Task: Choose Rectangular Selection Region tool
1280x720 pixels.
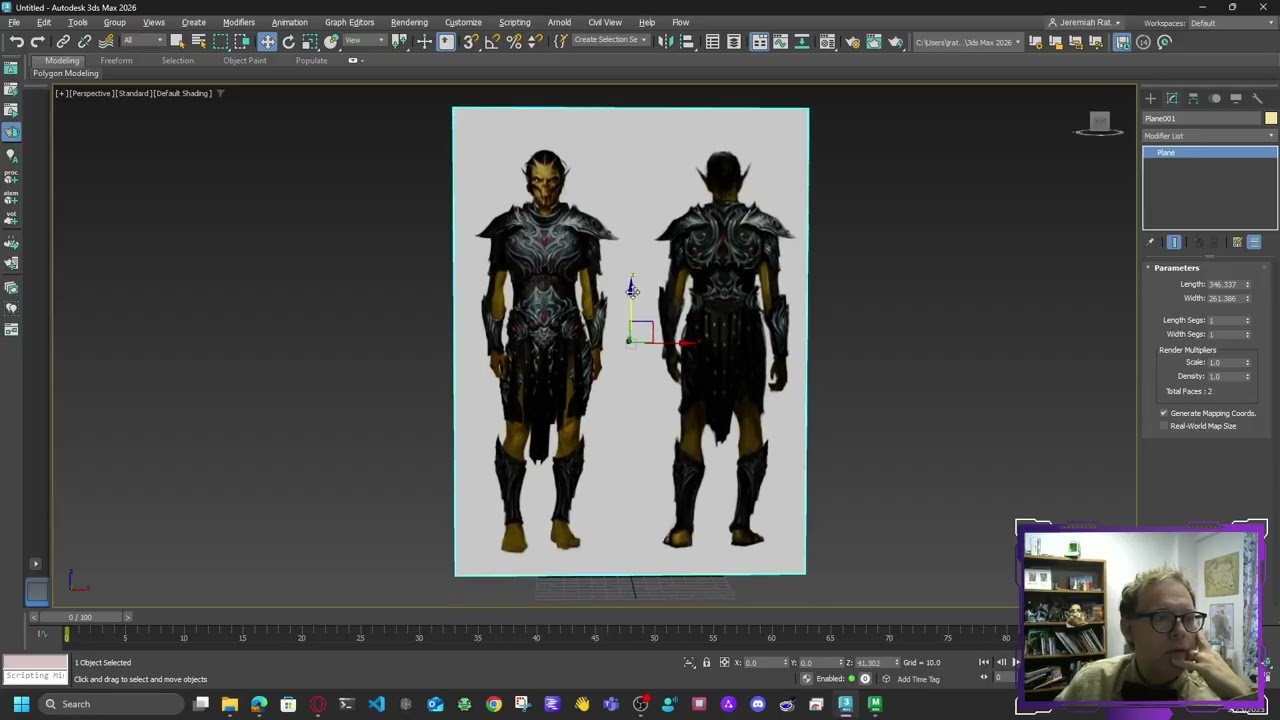Action: click(221, 41)
